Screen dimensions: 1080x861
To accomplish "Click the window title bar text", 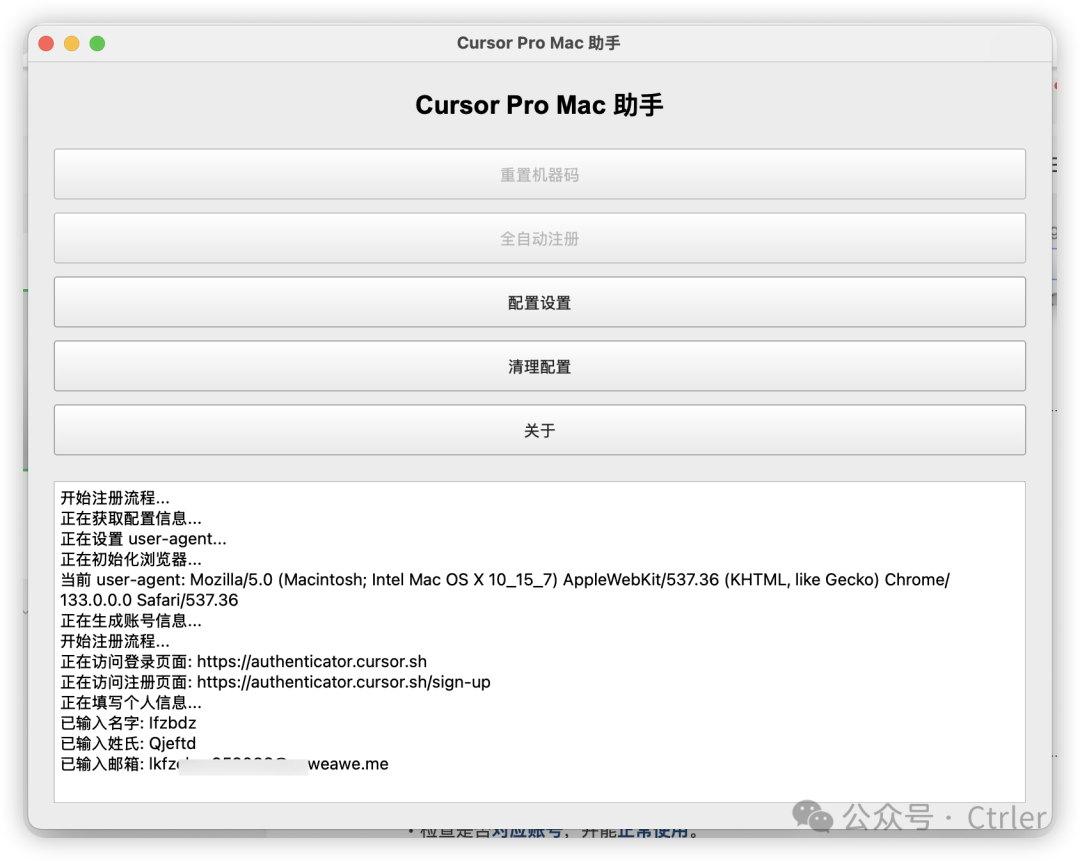I will click(539, 43).
